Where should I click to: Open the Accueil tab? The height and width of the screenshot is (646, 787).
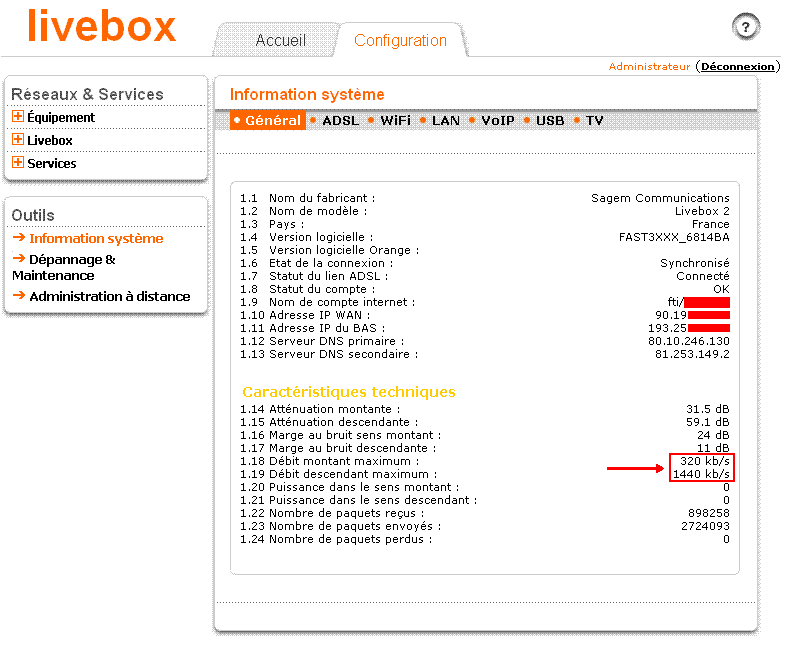[x=280, y=41]
